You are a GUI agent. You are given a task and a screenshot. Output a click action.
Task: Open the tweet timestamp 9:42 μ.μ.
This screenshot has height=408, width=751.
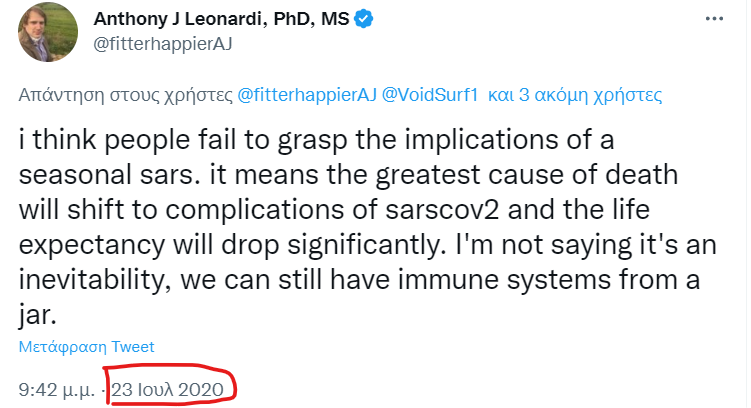coord(57,390)
